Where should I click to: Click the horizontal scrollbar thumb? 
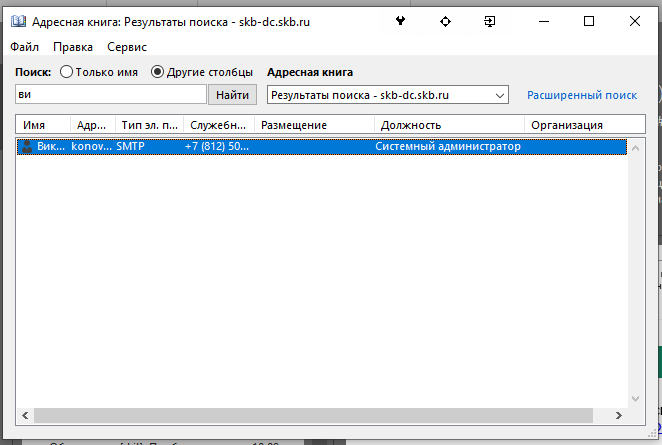click(313, 415)
